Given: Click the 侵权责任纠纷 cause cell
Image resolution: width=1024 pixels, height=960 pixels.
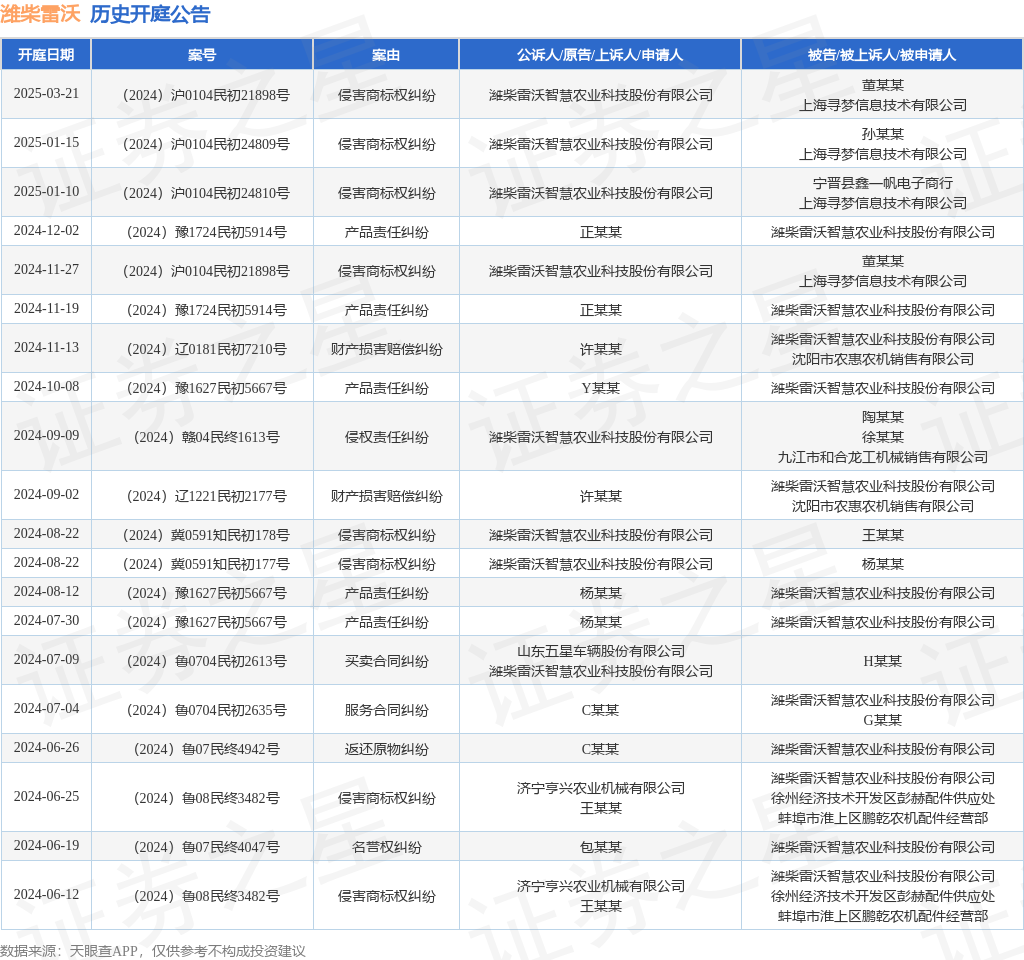Looking at the screenshot, I should click(x=387, y=438).
